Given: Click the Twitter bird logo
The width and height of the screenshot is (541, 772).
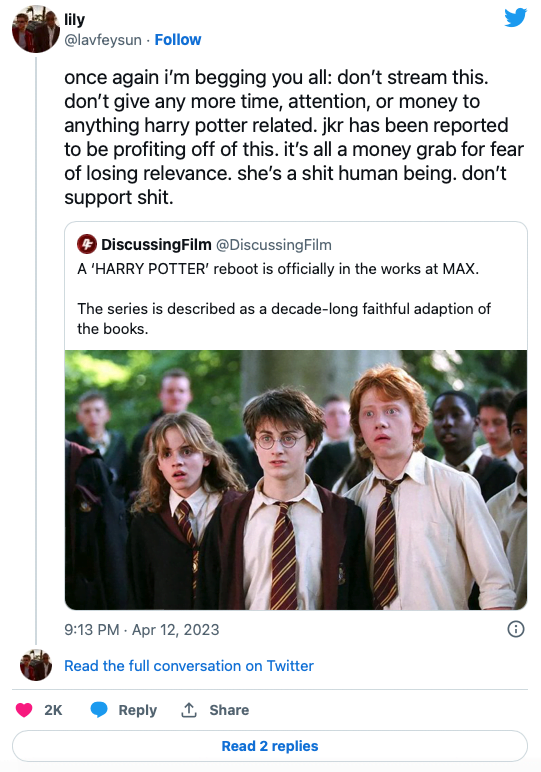Looking at the screenshot, I should click(515, 18).
